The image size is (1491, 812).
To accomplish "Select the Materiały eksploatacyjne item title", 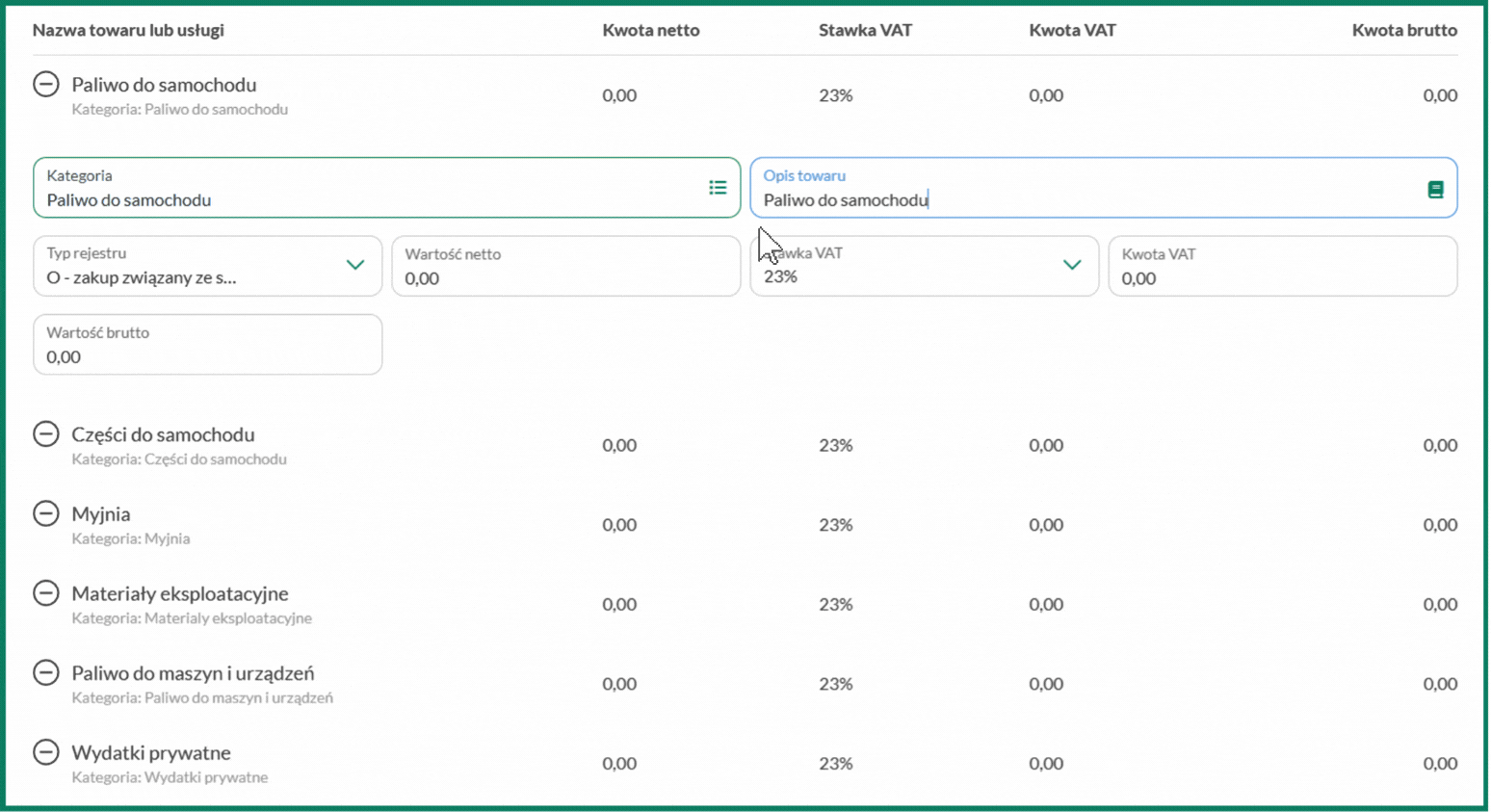I will pos(180,593).
